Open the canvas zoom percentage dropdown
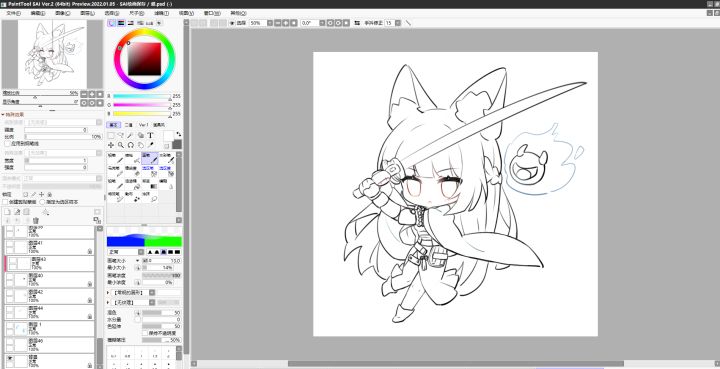The width and height of the screenshot is (720, 369). [270, 22]
